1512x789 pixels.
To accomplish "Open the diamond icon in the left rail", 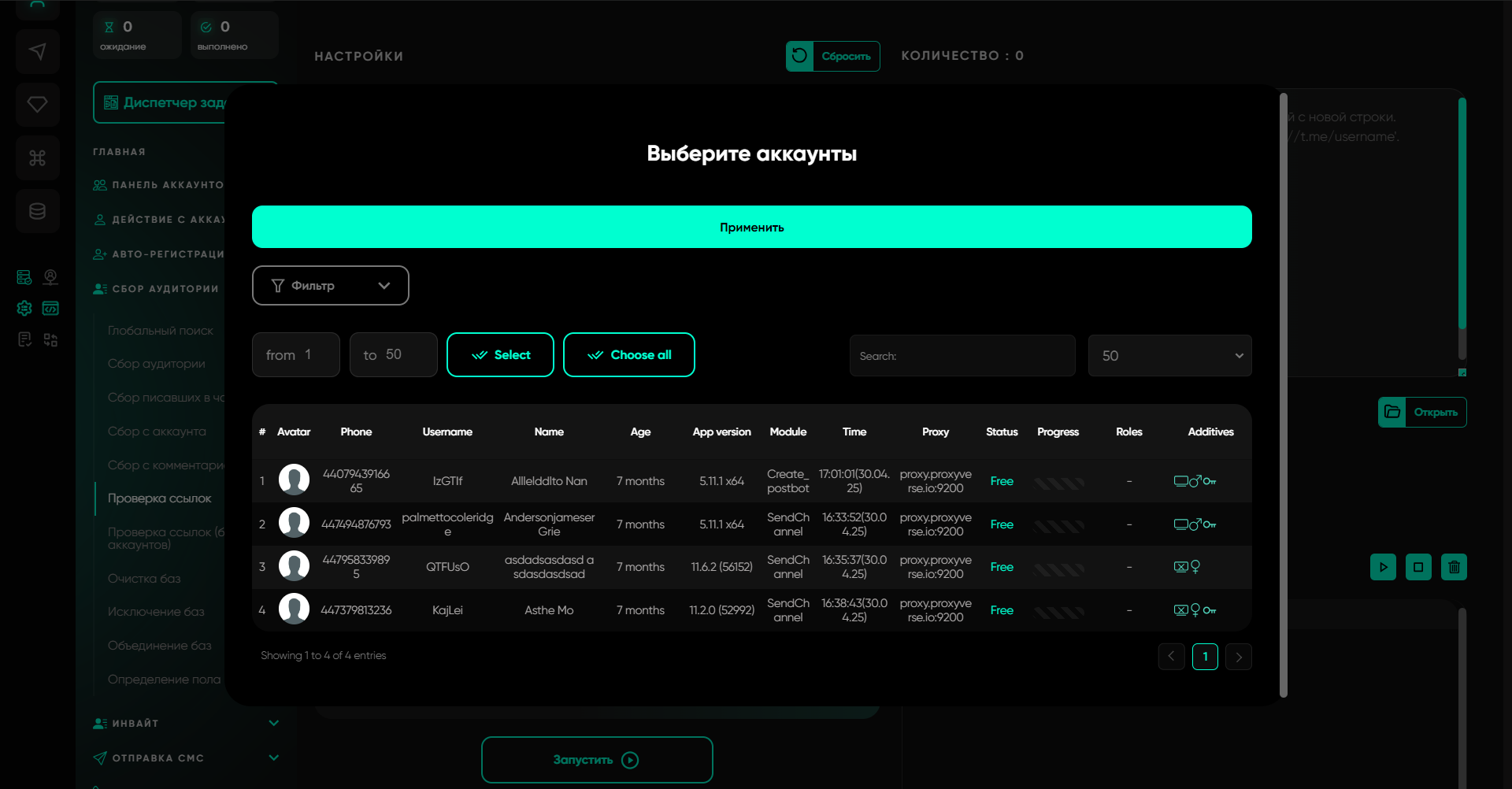I will pos(37,105).
